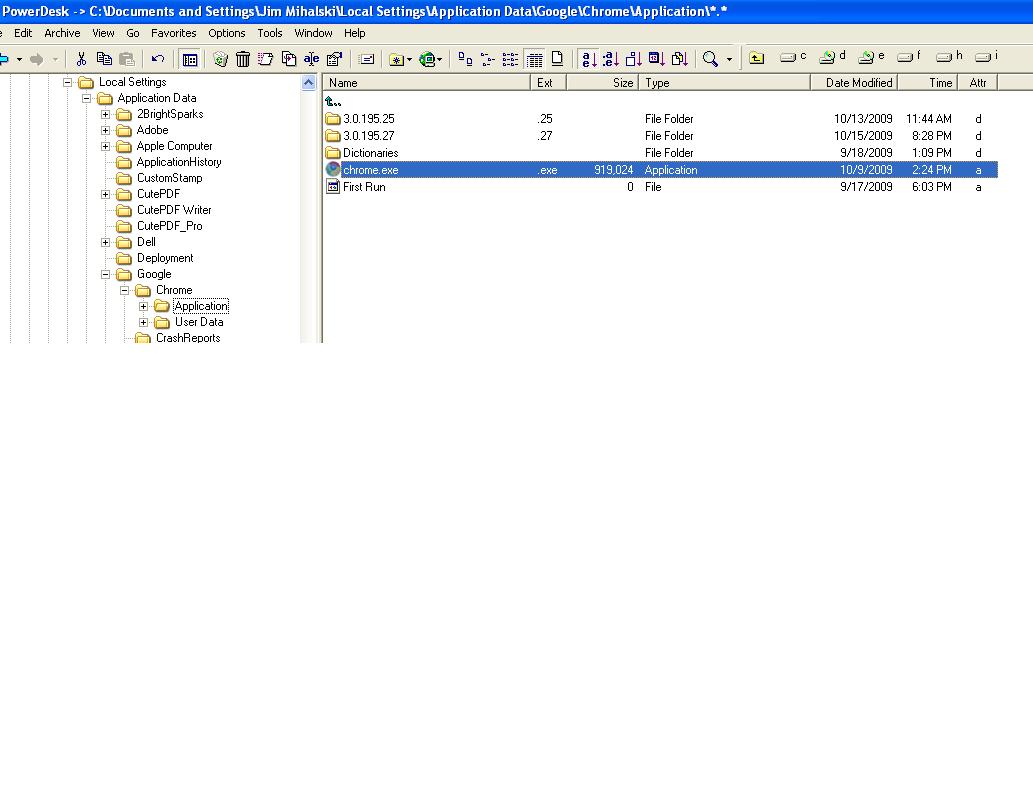The width and height of the screenshot is (1033, 786).
Task: Toggle sort by name button
Action: [589, 60]
